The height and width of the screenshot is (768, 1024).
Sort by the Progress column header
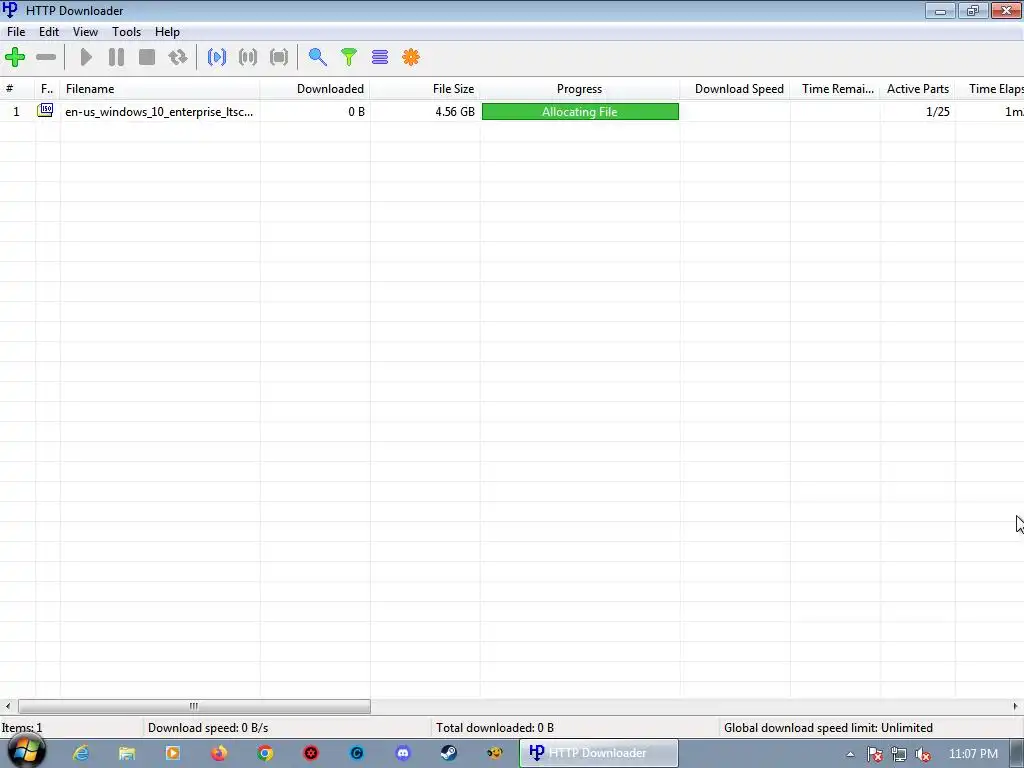tap(580, 89)
